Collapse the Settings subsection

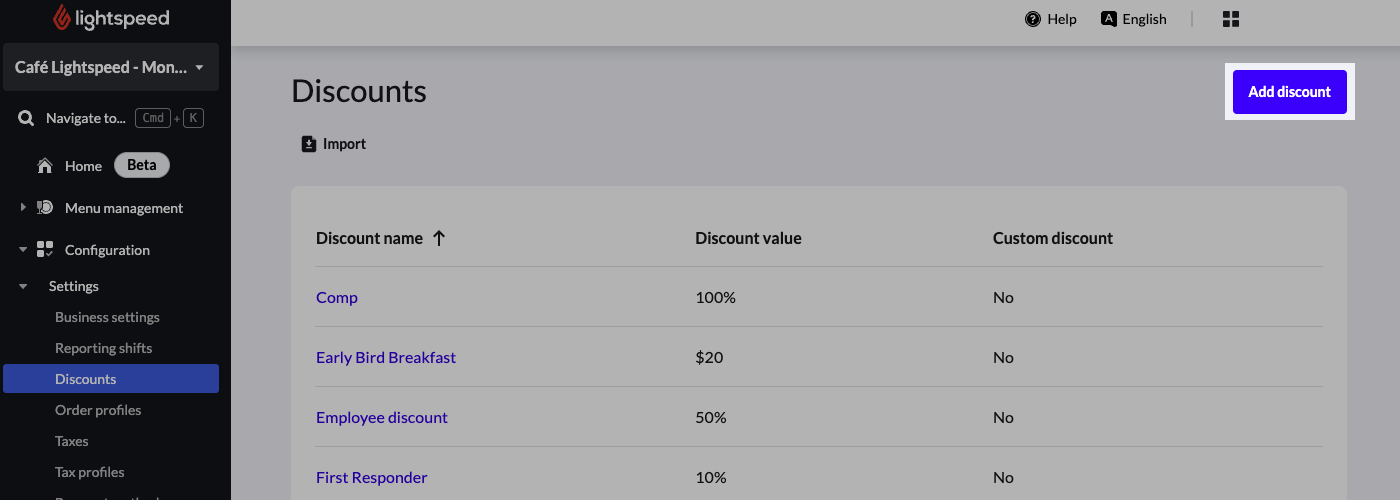pos(23,286)
